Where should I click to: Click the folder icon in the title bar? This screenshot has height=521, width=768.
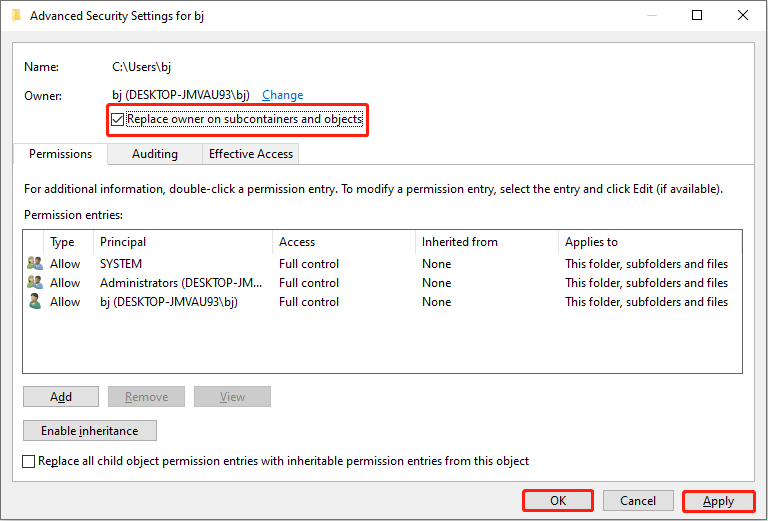[x=17, y=16]
